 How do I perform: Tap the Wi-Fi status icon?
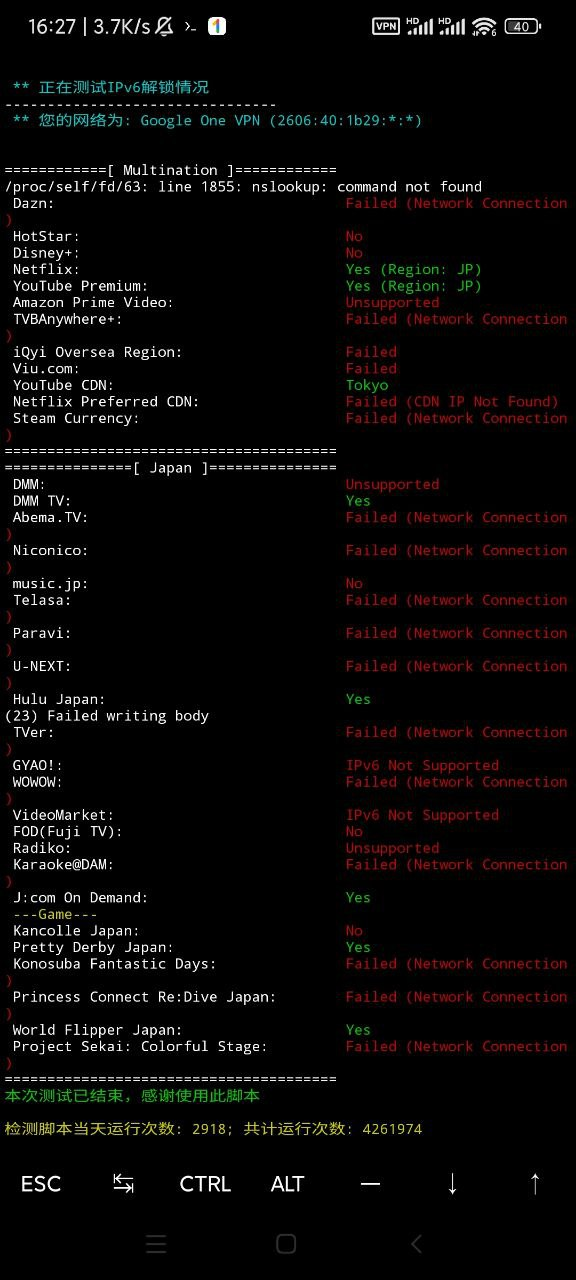484,27
